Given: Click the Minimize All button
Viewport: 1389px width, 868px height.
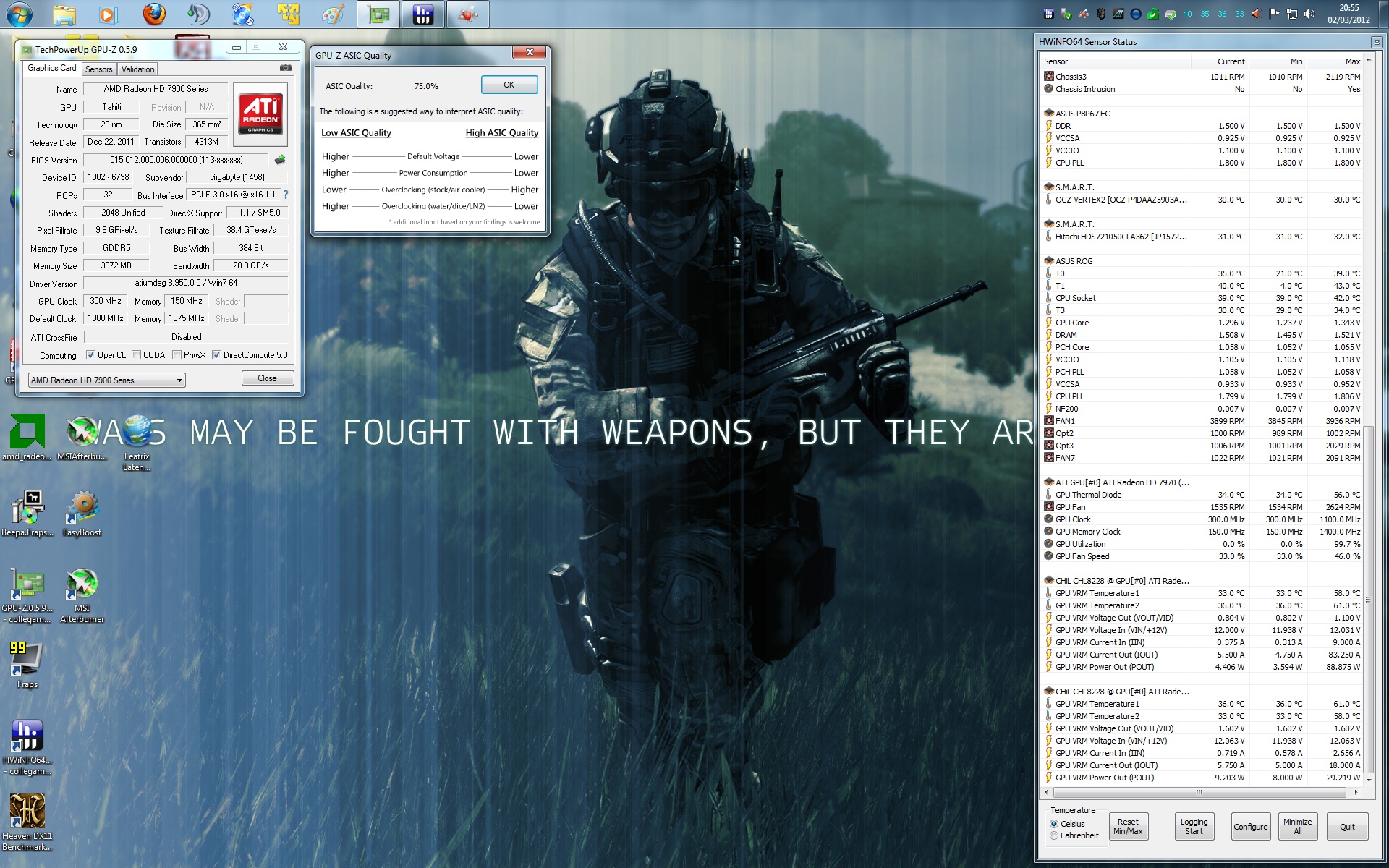Looking at the screenshot, I should point(1297,826).
